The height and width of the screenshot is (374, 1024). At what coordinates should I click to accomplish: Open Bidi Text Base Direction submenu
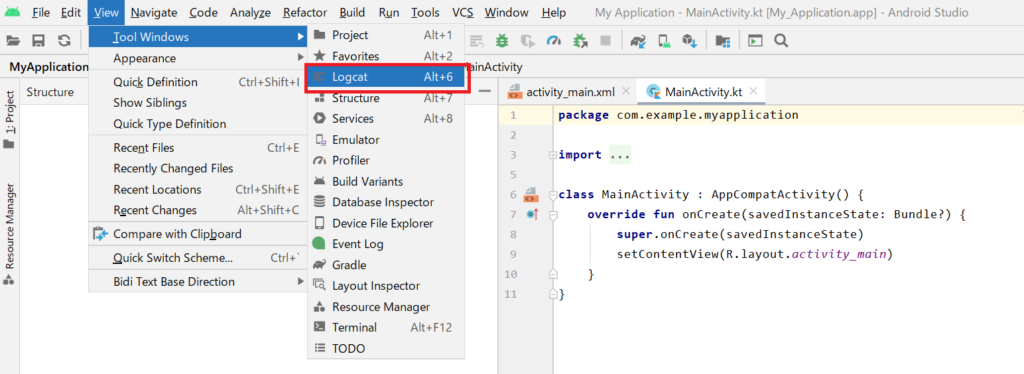pyautogui.click(x=198, y=282)
